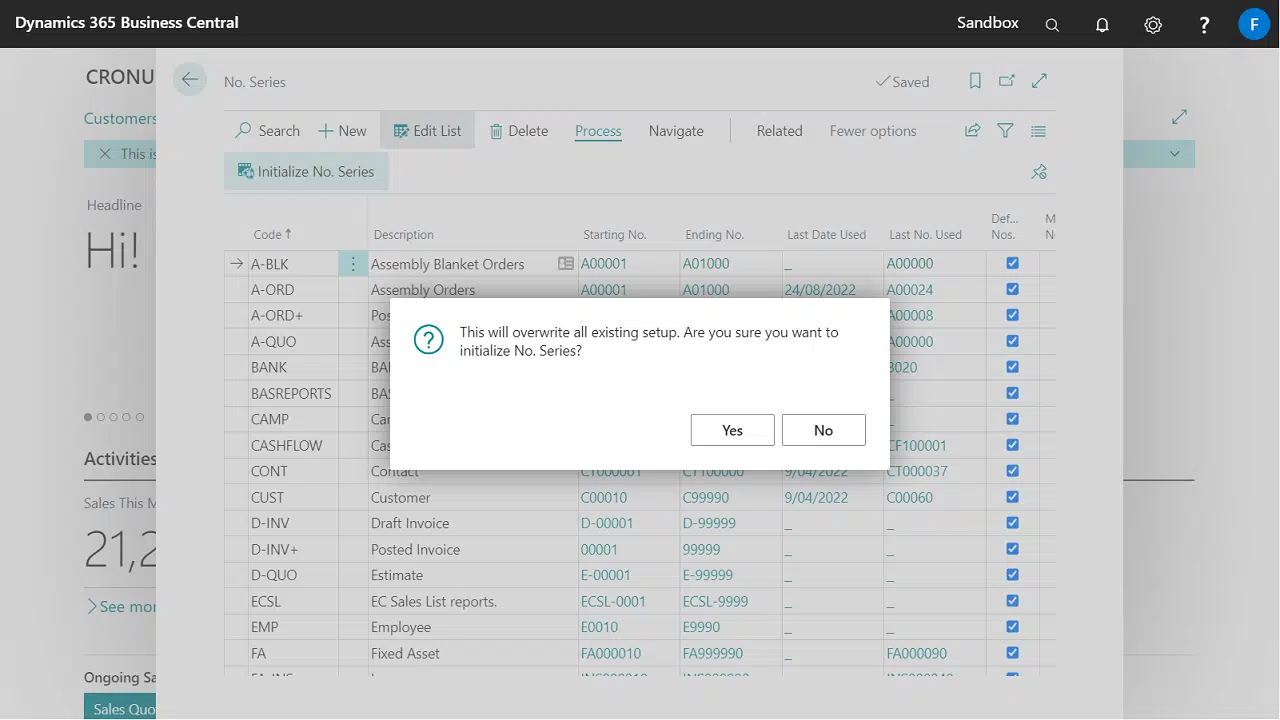Toggle the filter pane funnel icon
1280x720 pixels.
[1005, 131]
